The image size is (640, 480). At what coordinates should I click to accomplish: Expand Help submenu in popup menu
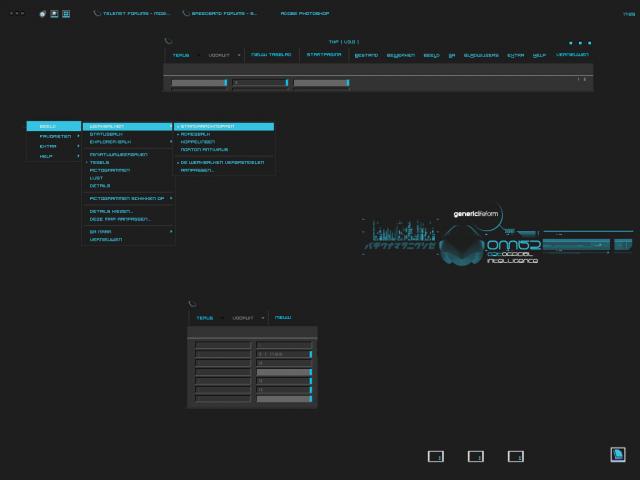(x=54, y=156)
